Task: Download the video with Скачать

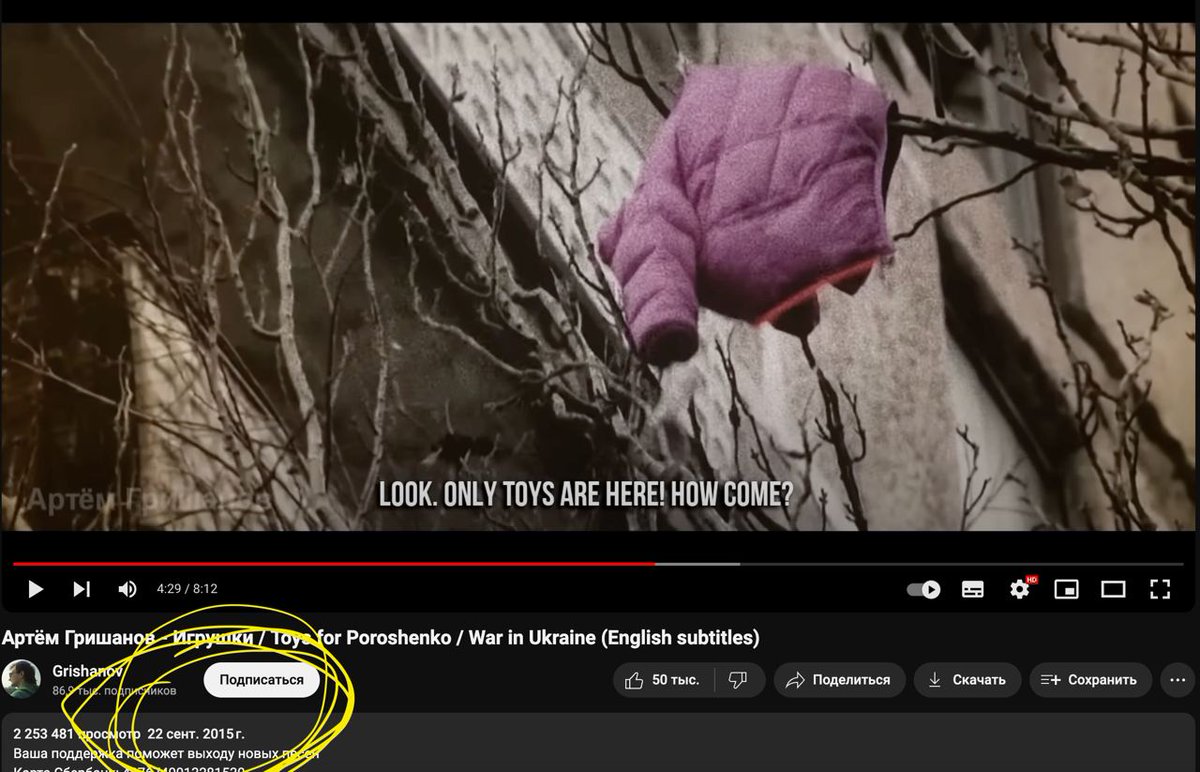Action: pos(967,680)
